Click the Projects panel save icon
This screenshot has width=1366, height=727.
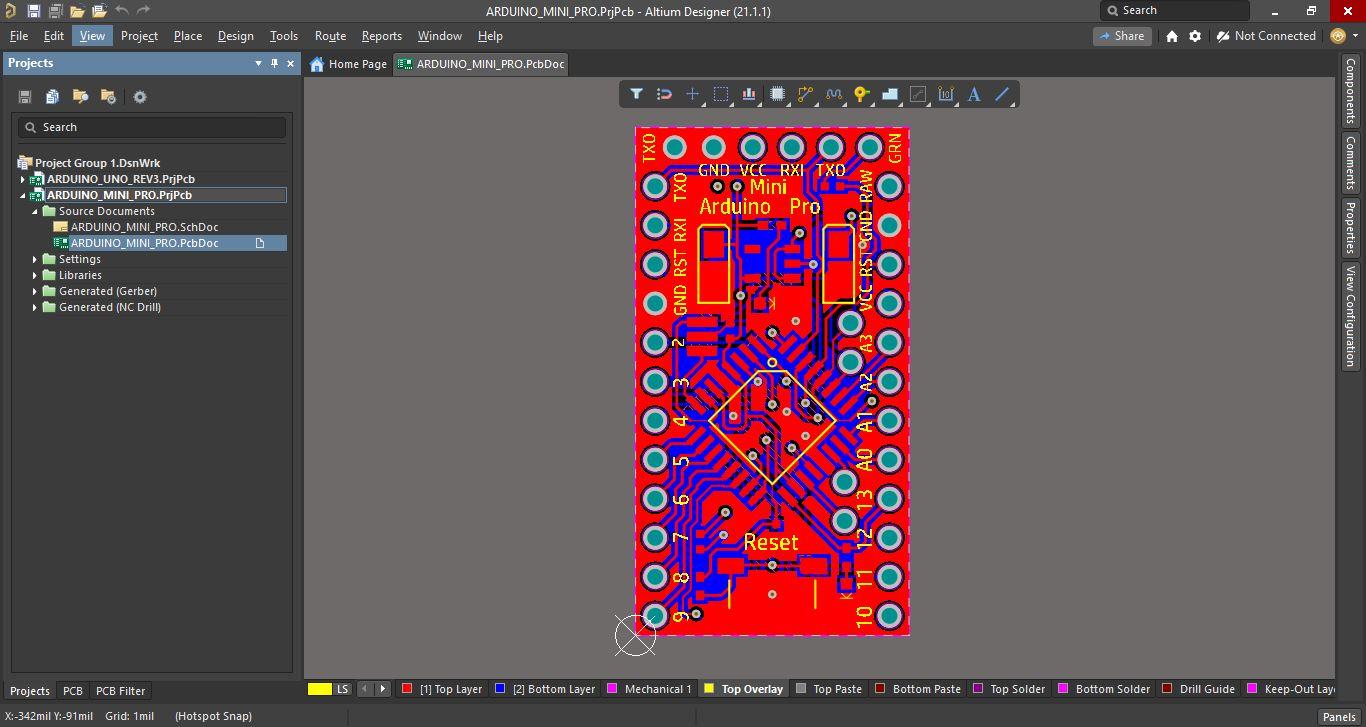coord(25,97)
